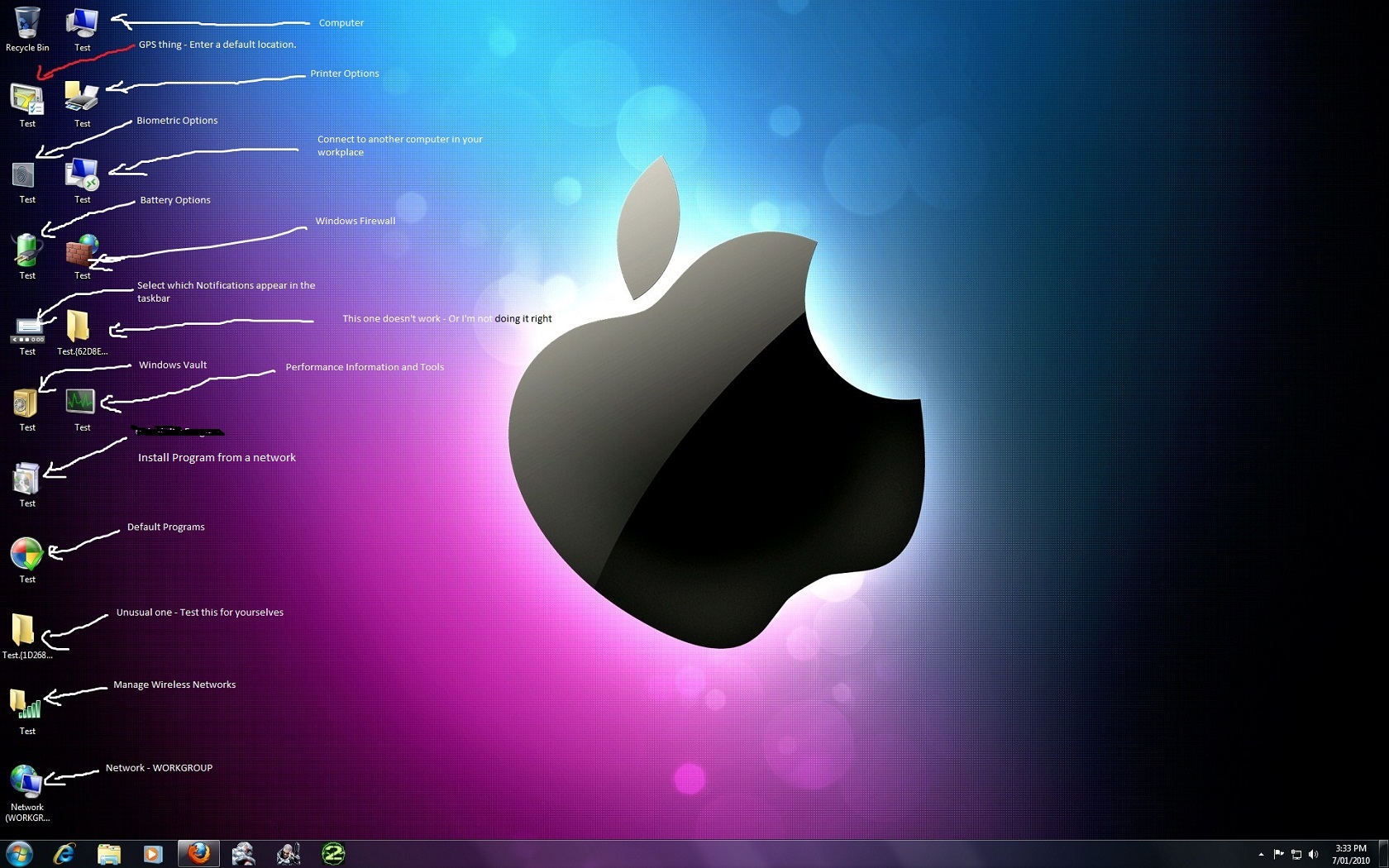Screen dimensions: 1389x868
Task: Open the Default Programs colorful orb icon
Action: tap(27, 560)
